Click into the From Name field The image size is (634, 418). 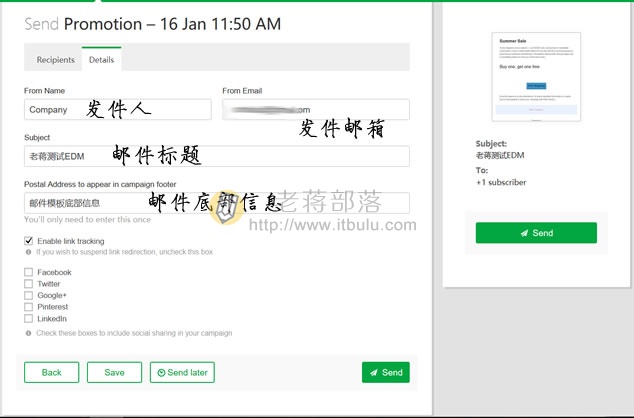coord(118,110)
